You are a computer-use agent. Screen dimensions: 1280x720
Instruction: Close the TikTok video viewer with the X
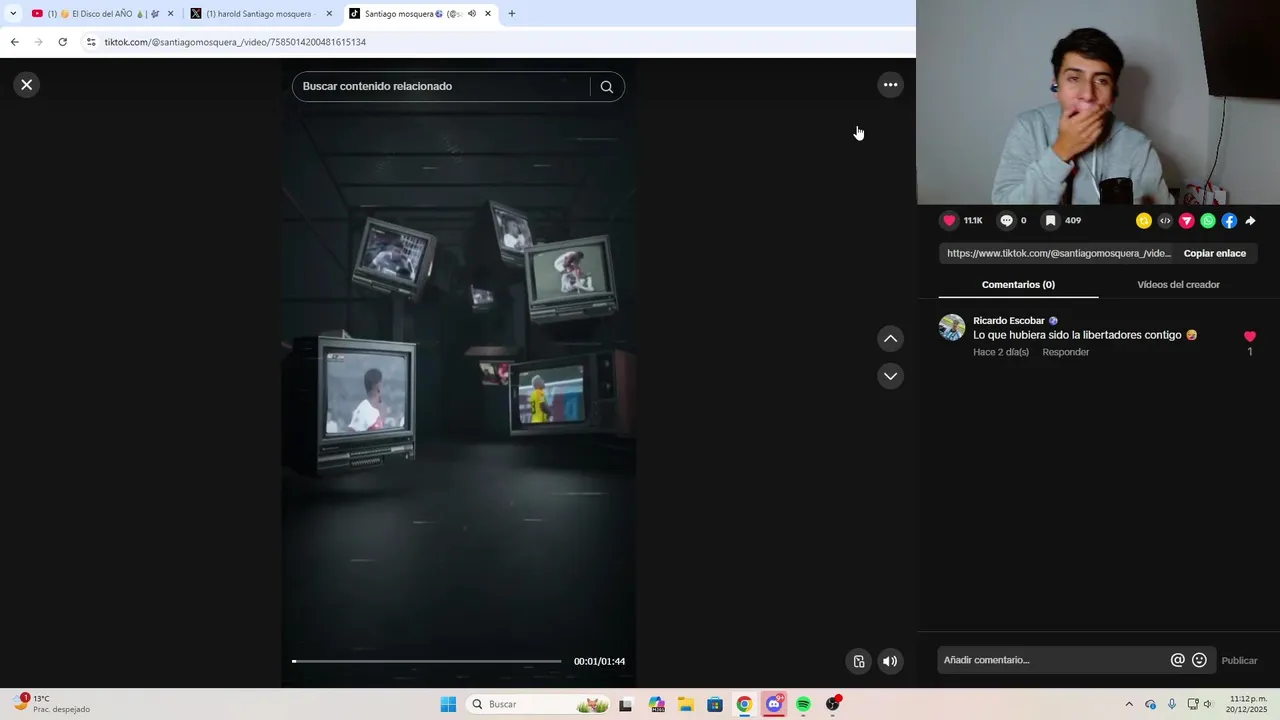tap(27, 85)
